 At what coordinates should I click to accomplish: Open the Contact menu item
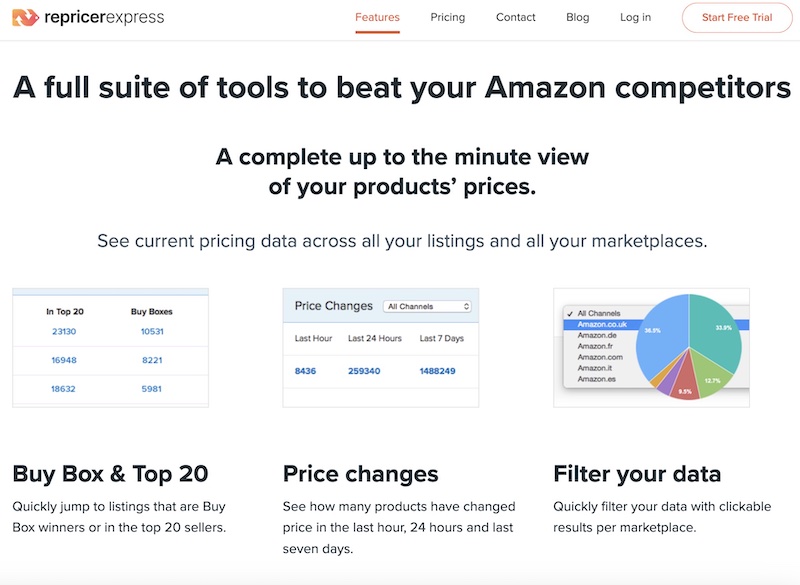pyautogui.click(x=515, y=17)
